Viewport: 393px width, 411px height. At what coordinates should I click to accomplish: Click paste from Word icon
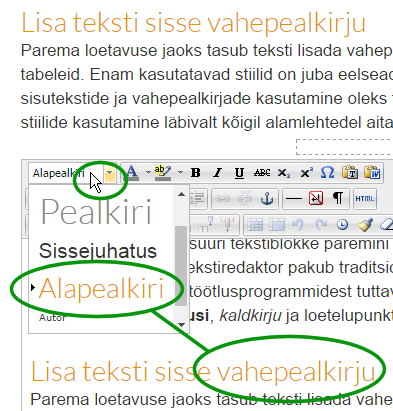(x=372, y=173)
